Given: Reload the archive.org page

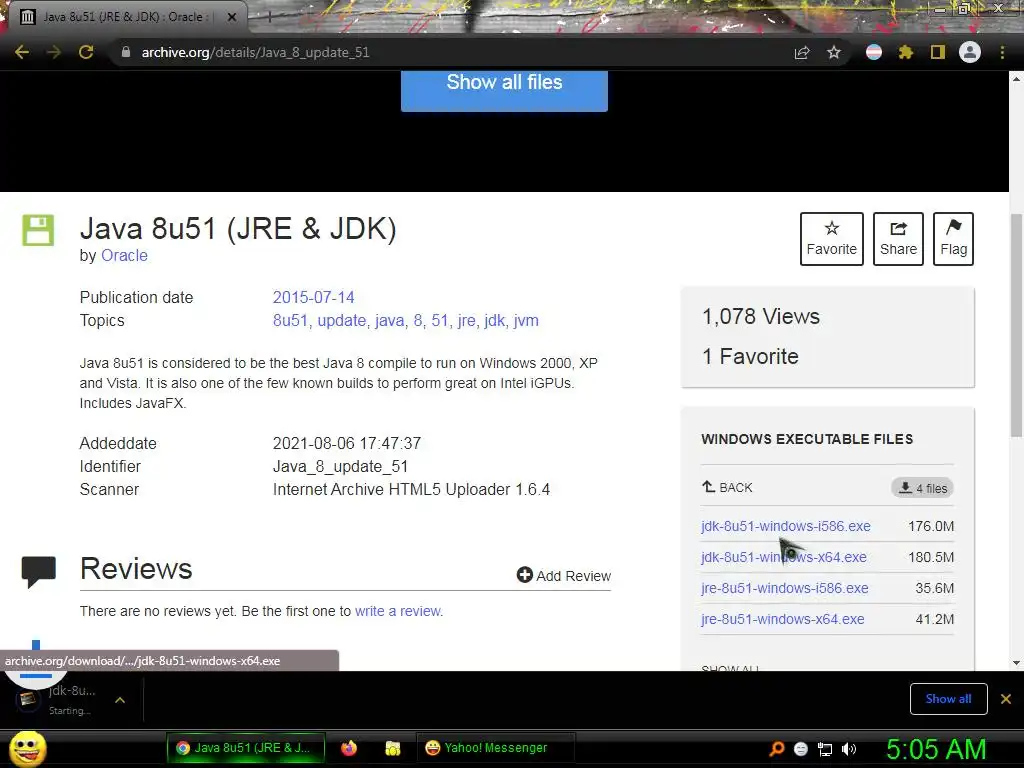Looking at the screenshot, I should click(x=86, y=52).
